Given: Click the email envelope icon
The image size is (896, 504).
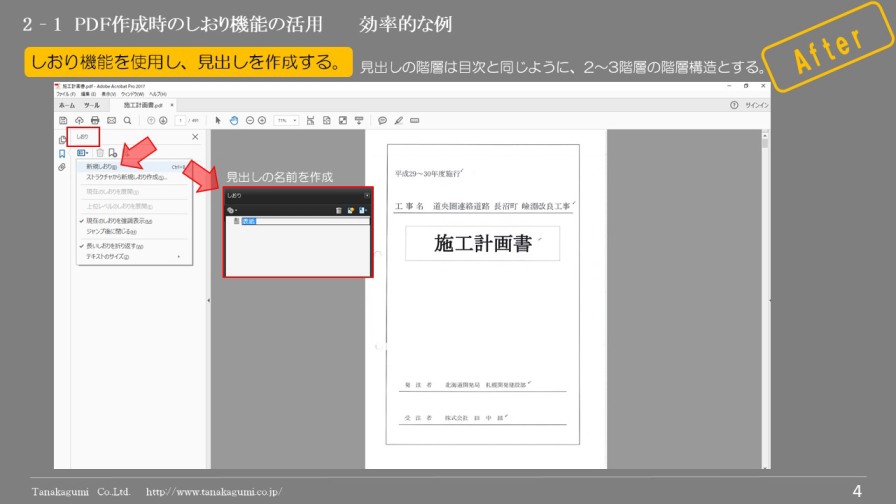Looking at the screenshot, I should pyautogui.click(x=111, y=120).
